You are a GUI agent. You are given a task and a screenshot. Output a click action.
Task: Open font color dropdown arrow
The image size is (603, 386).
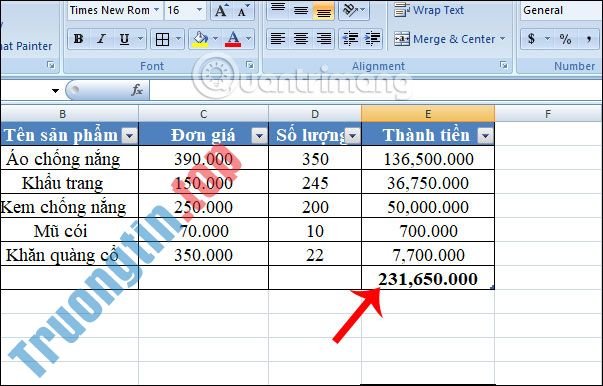click(248, 39)
